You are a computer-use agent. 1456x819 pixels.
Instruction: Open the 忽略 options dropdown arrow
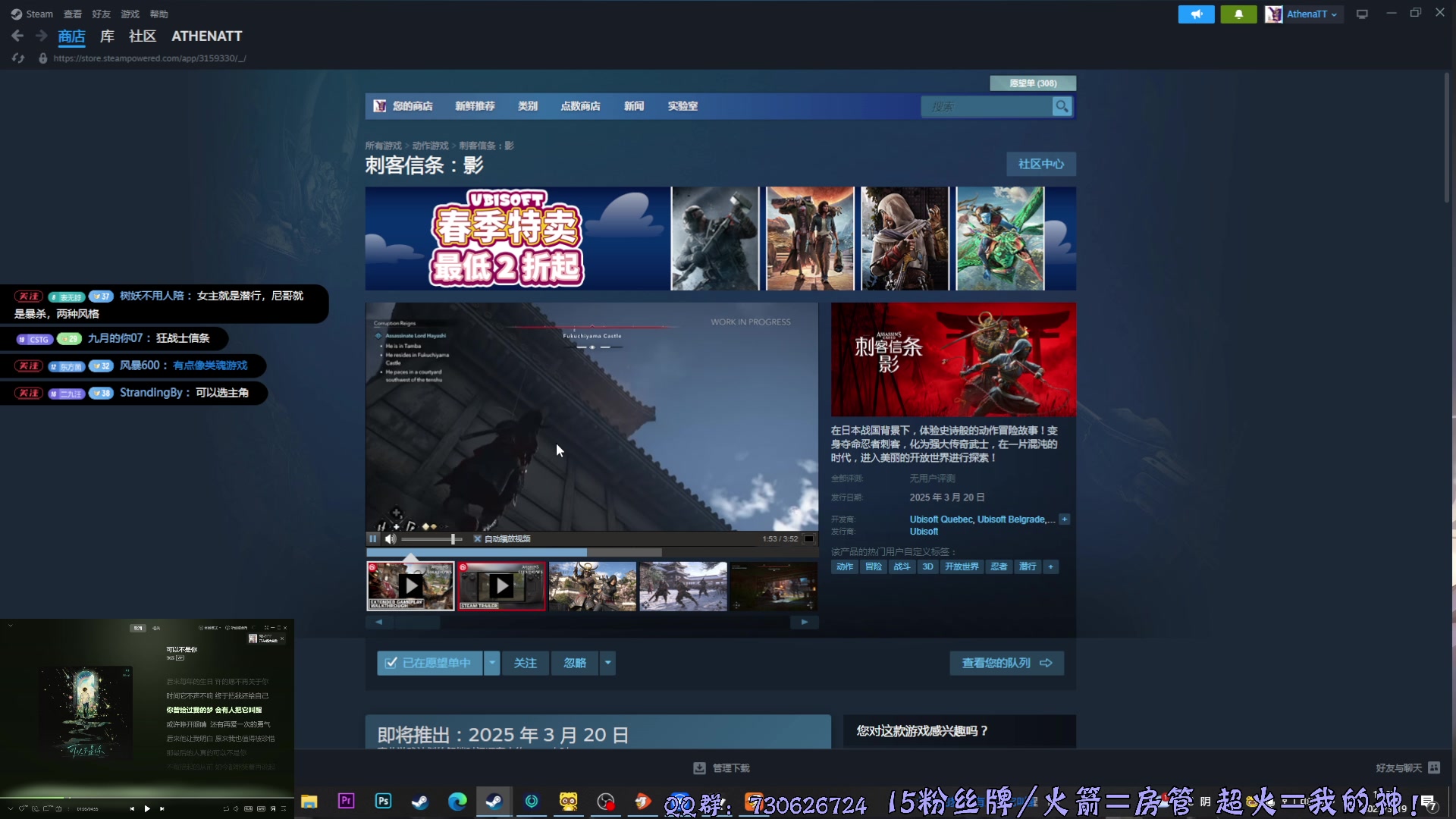point(607,663)
